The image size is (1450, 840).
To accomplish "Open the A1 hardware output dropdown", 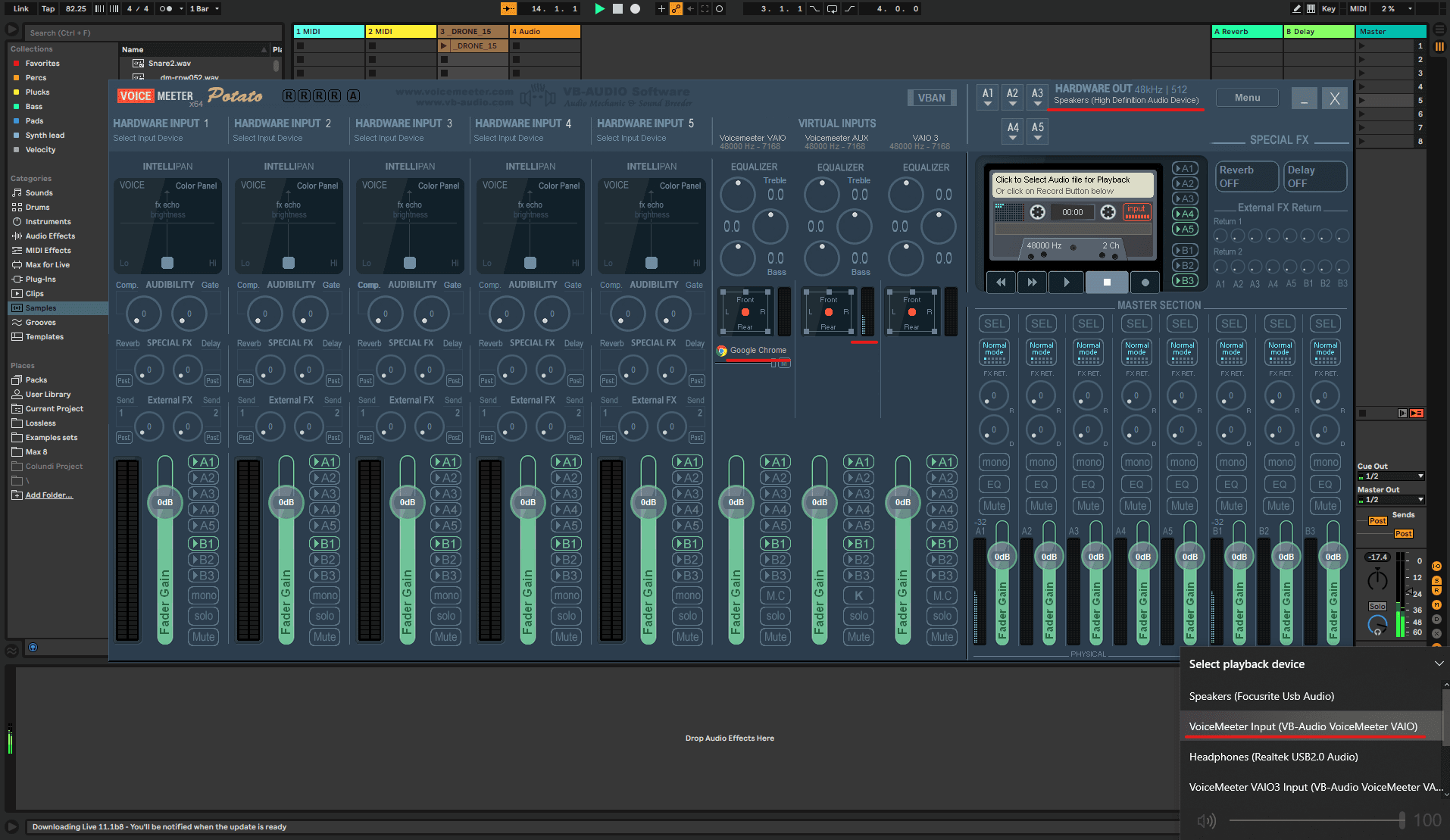I will tap(987, 97).
